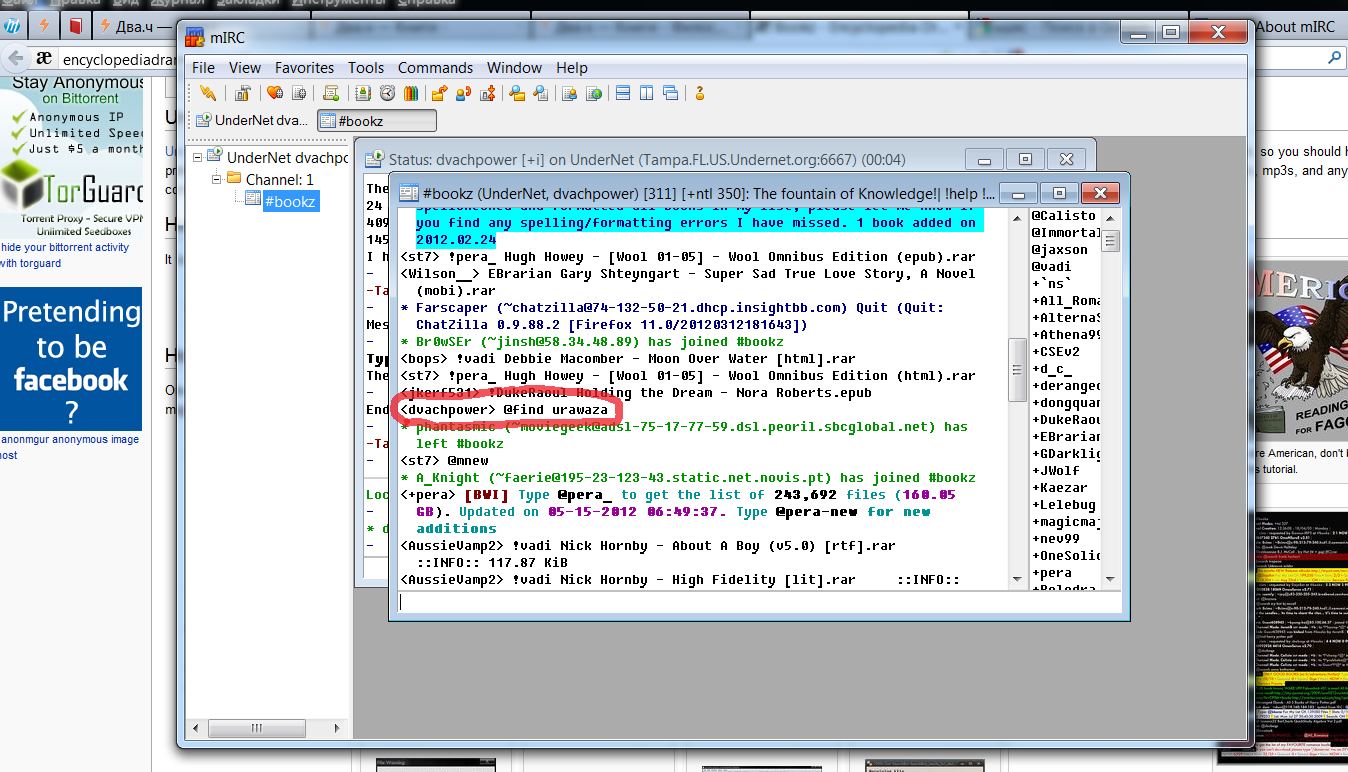1348x772 pixels.
Task: Open the Notify List toolbar icon
Action: tap(570, 93)
